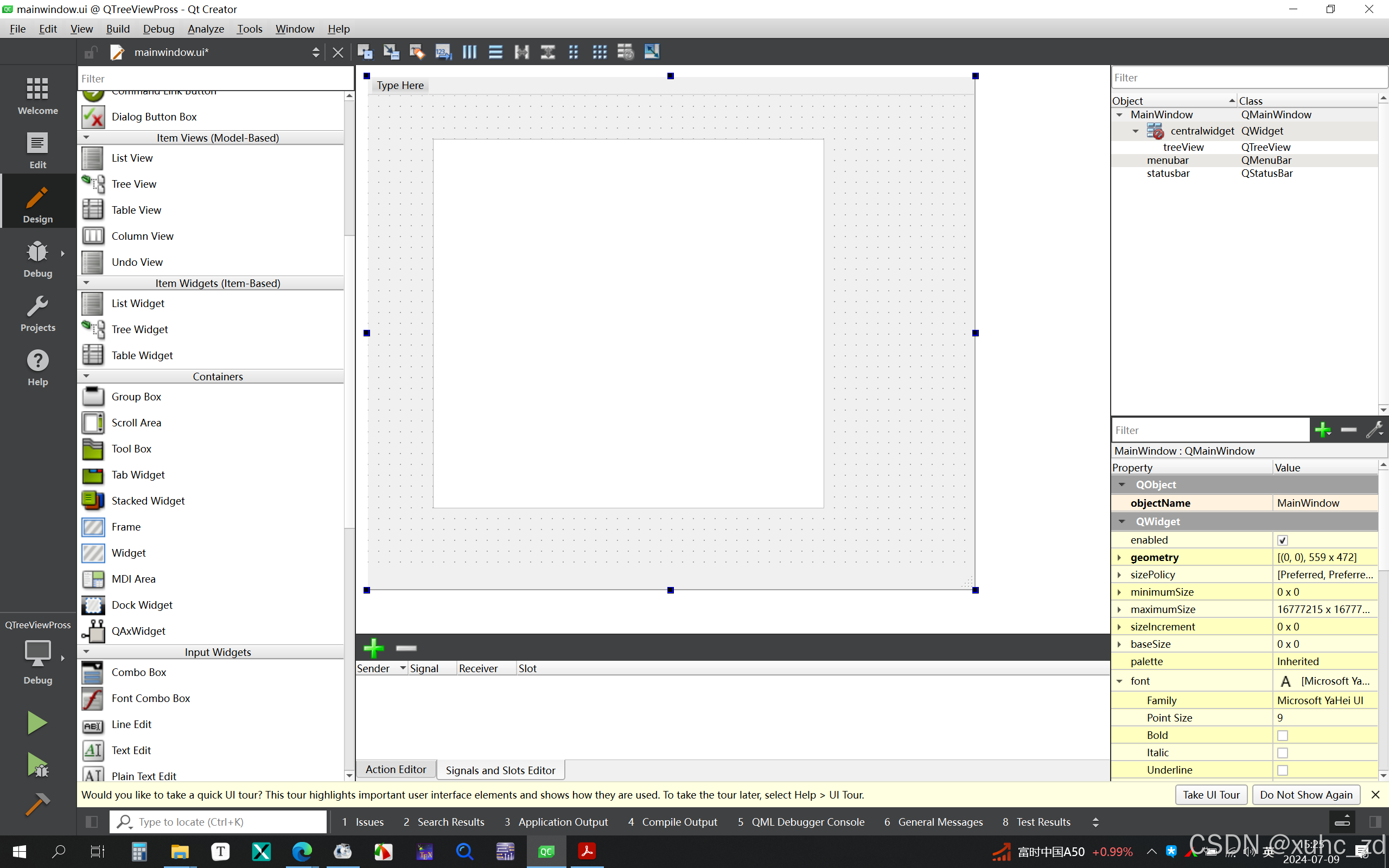This screenshot has width=1389, height=868.
Task: Check the Italic font checkbox
Action: click(x=1282, y=752)
